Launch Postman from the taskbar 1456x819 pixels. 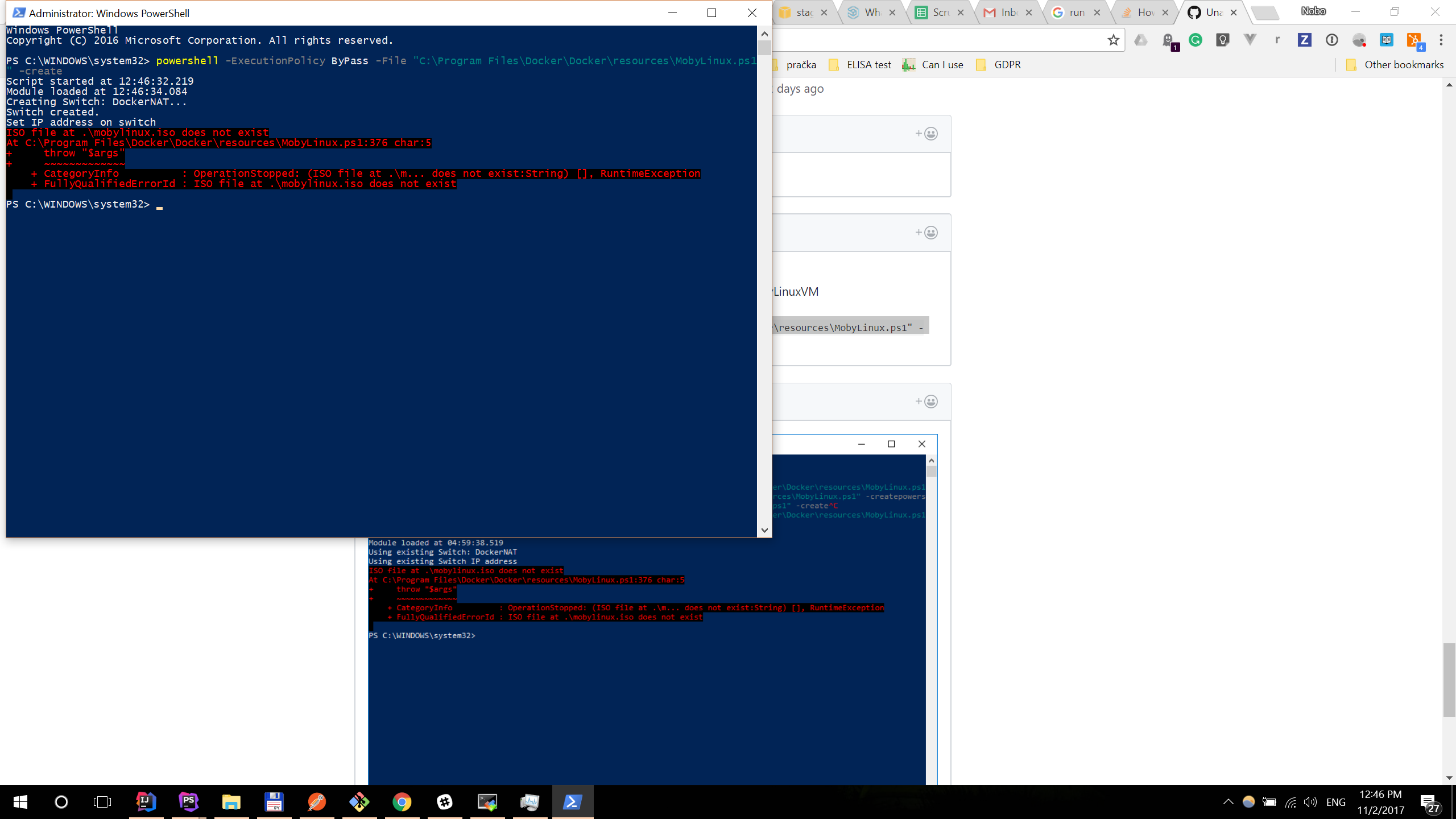pyautogui.click(x=316, y=802)
